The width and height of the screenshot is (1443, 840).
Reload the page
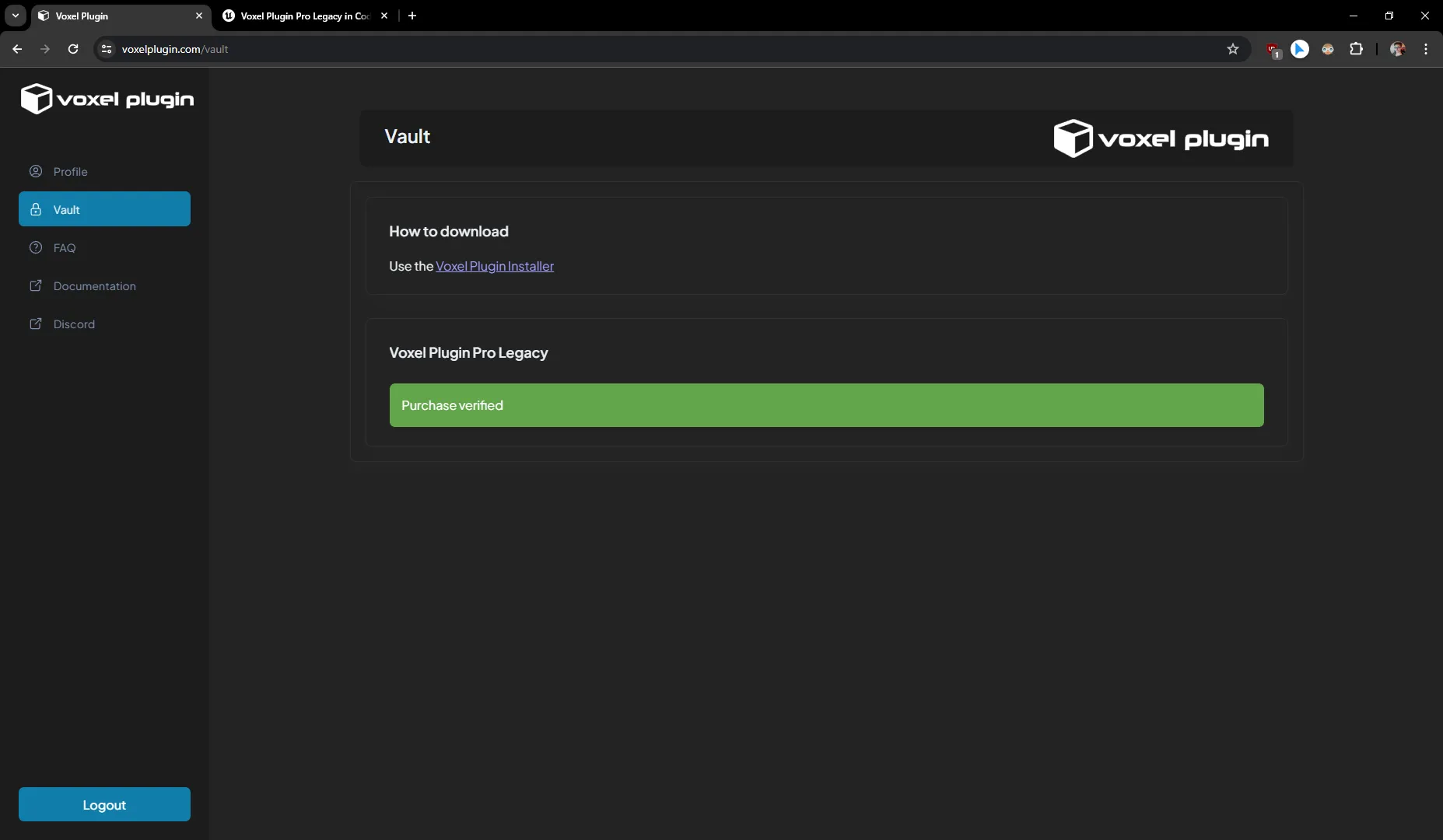tap(73, 49)
